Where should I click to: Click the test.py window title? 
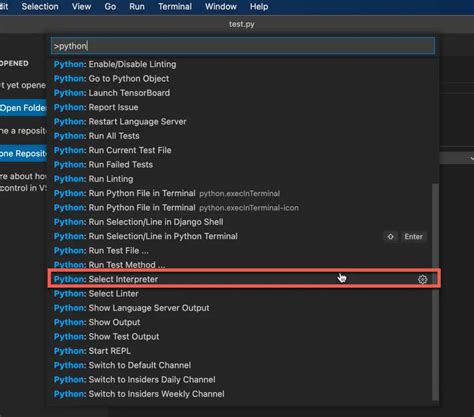point(242,24)
